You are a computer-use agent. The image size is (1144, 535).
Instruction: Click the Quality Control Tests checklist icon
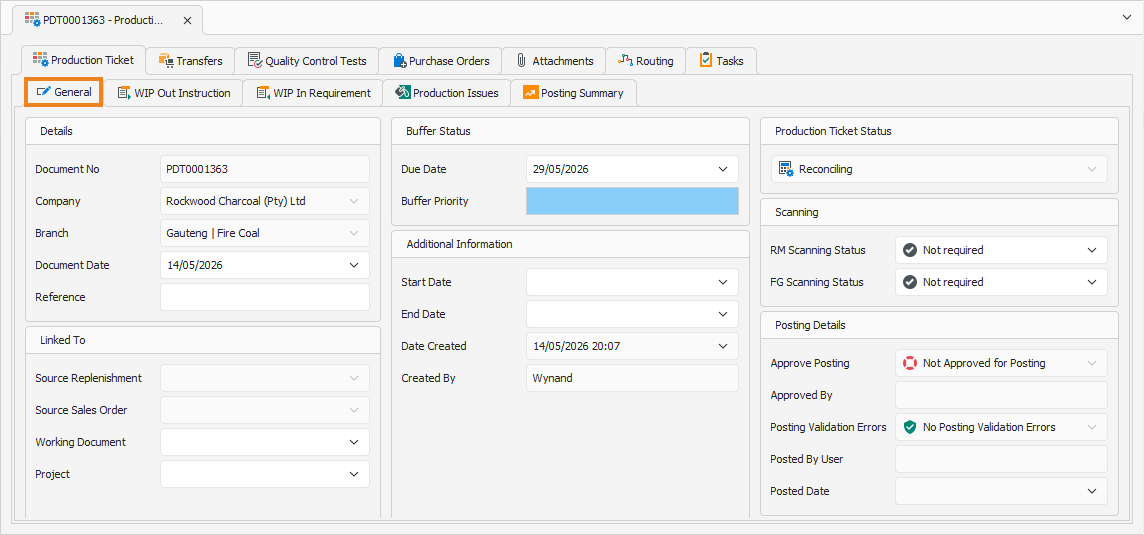[255, 60]
